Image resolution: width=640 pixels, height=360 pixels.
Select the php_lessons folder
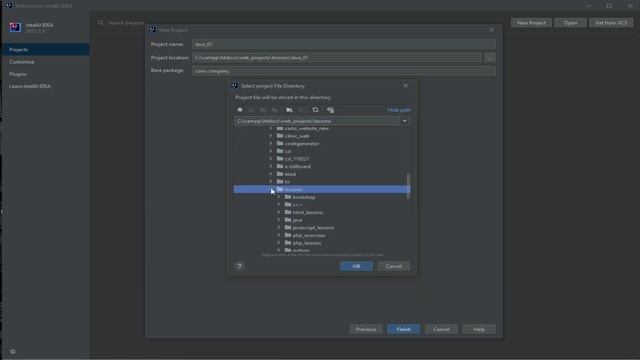[307, 243]
